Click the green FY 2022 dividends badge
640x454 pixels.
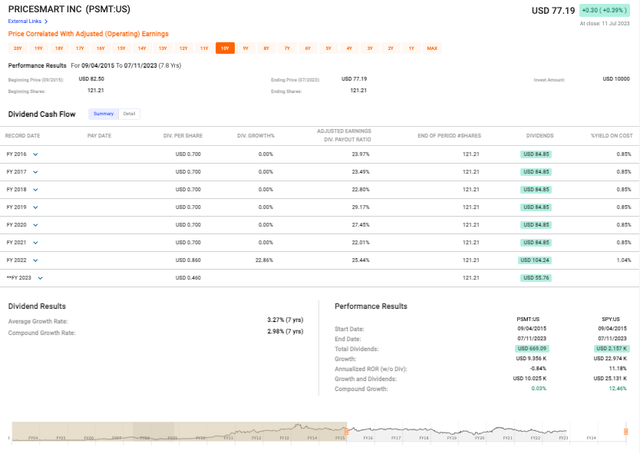(x=539, y=259)
